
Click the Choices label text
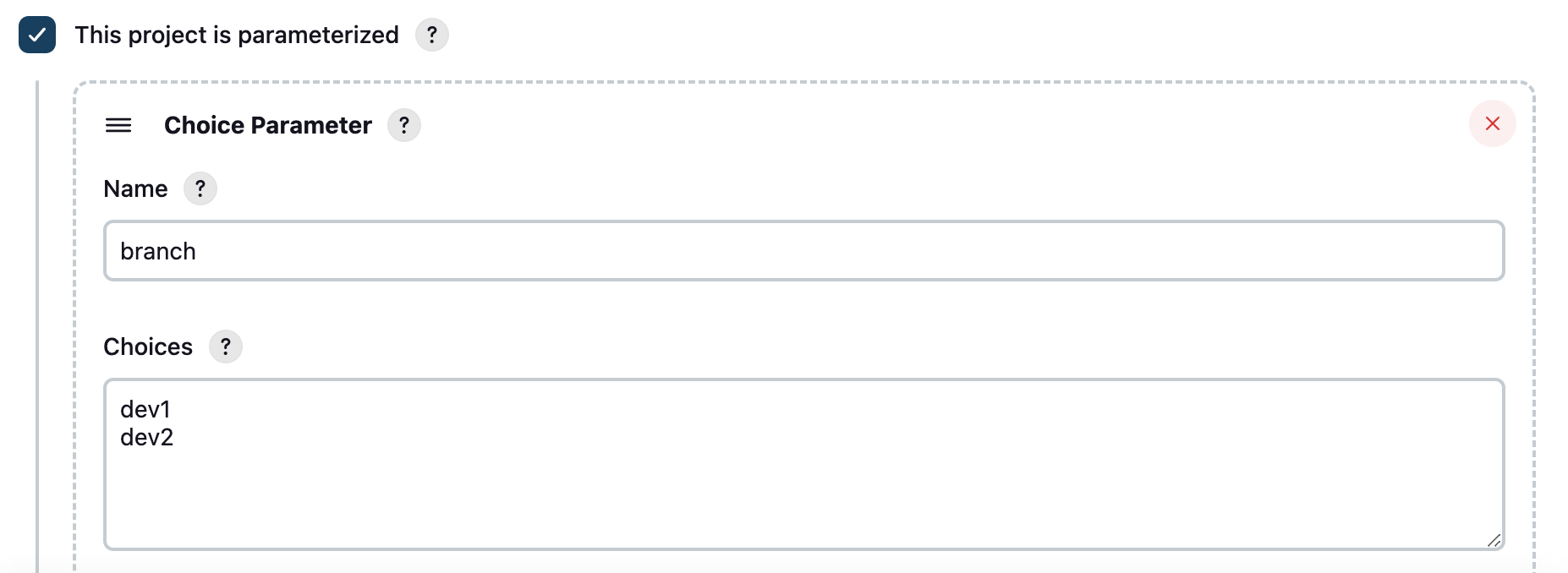[147, 347]
